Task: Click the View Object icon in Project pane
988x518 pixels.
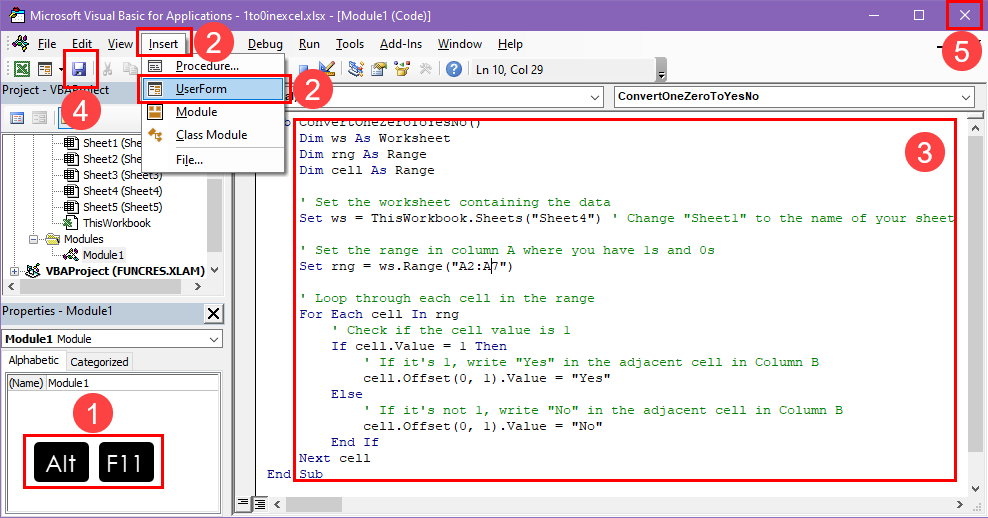Action: (39, 118)
